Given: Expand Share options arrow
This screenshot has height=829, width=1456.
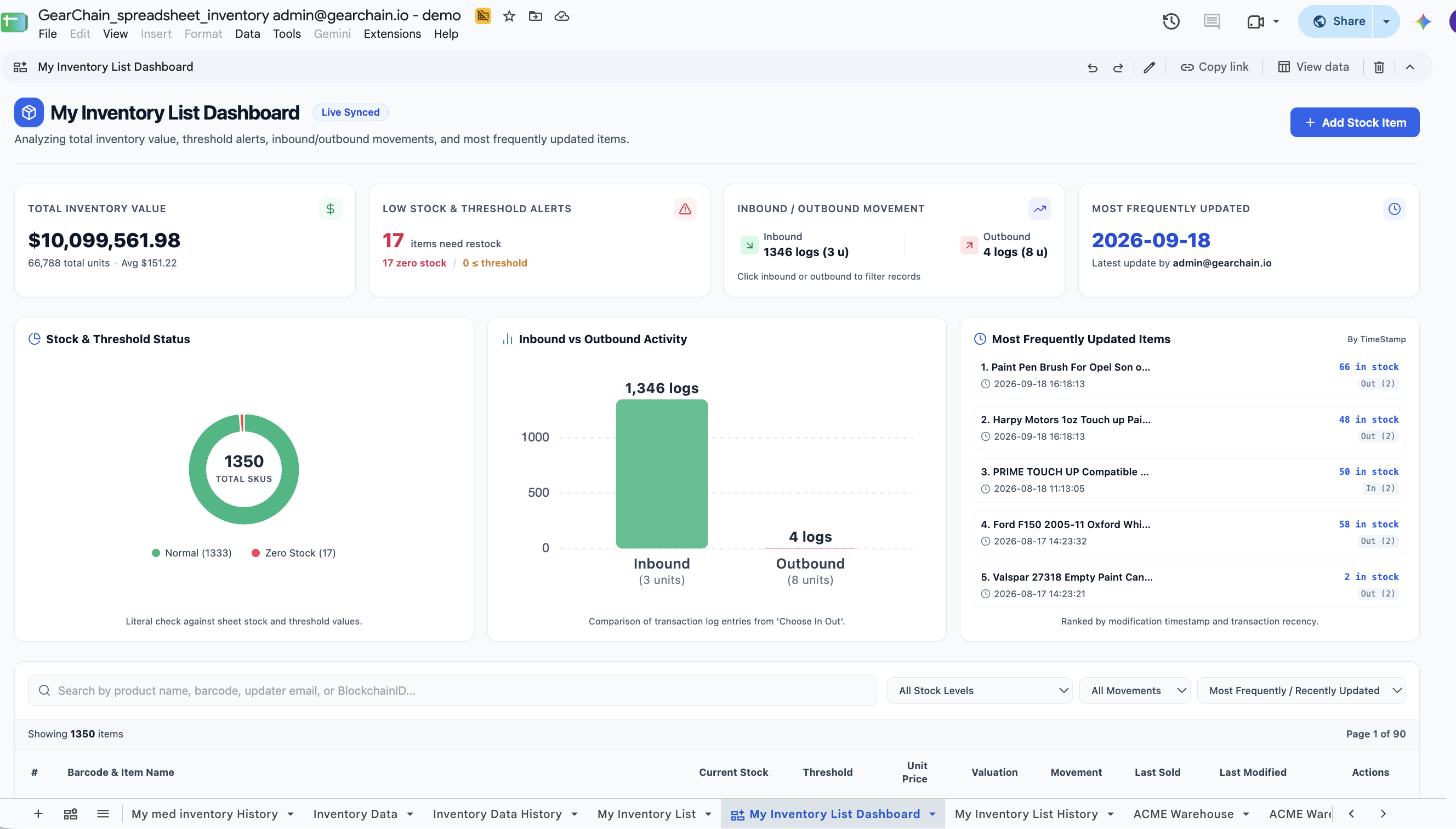Looking at the screenshot, I should pos(1386,21).
